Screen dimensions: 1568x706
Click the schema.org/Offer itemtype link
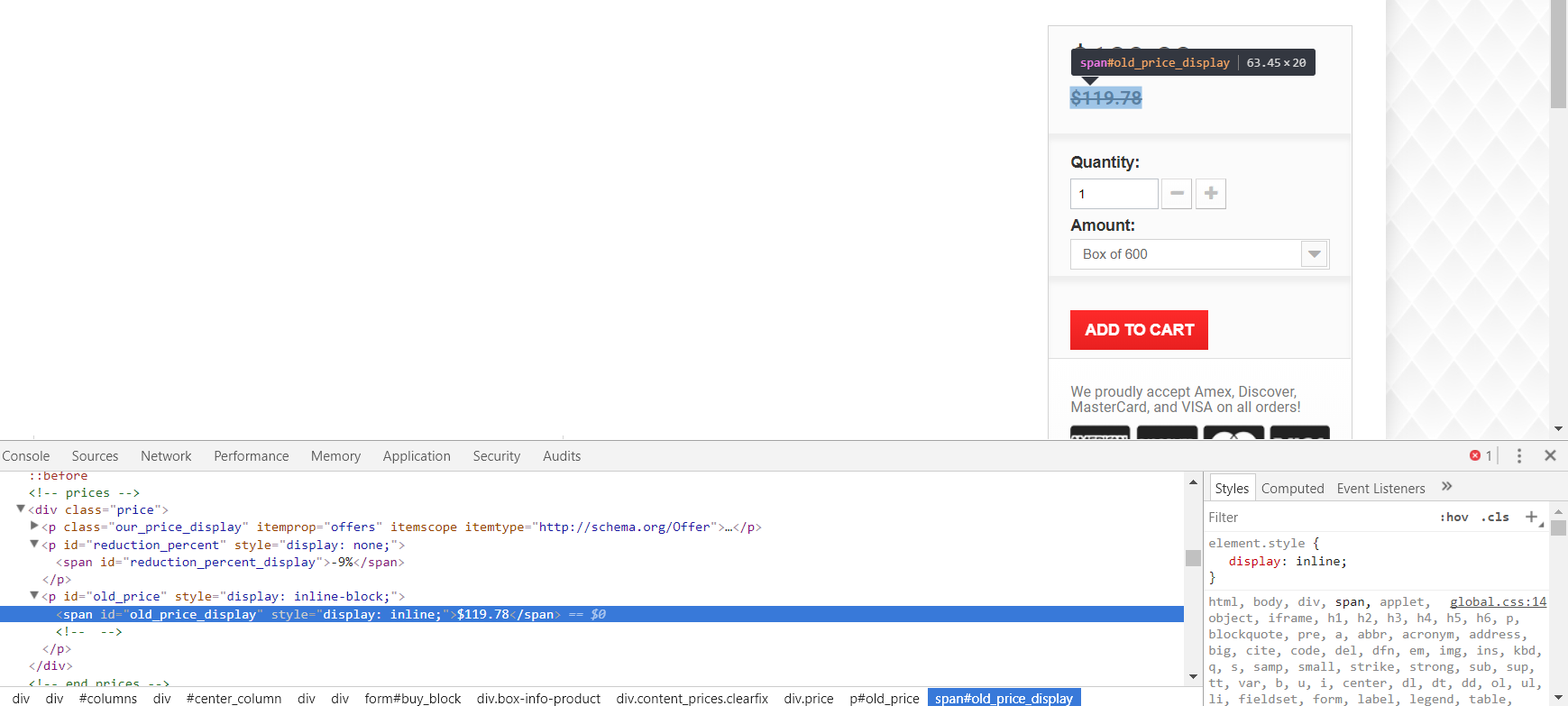624,527
